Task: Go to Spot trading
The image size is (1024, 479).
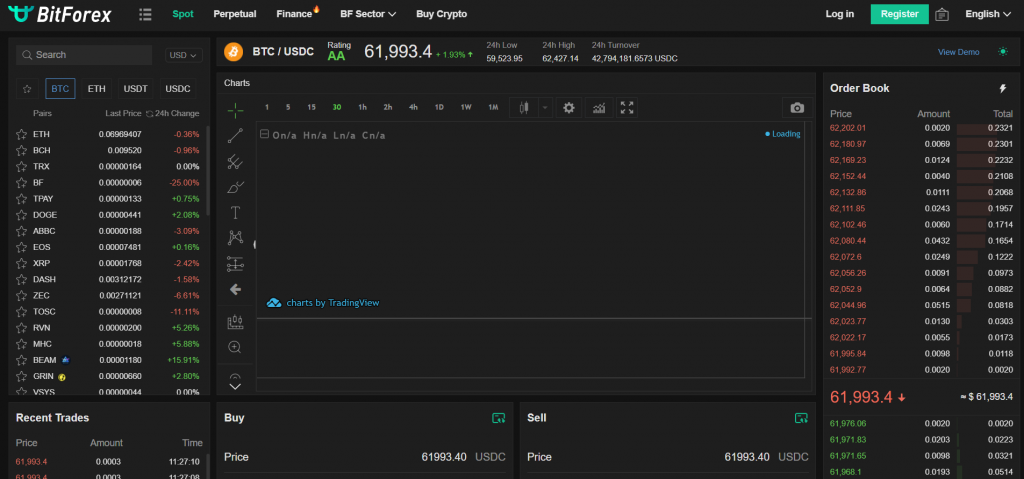Action: point(183,14)
